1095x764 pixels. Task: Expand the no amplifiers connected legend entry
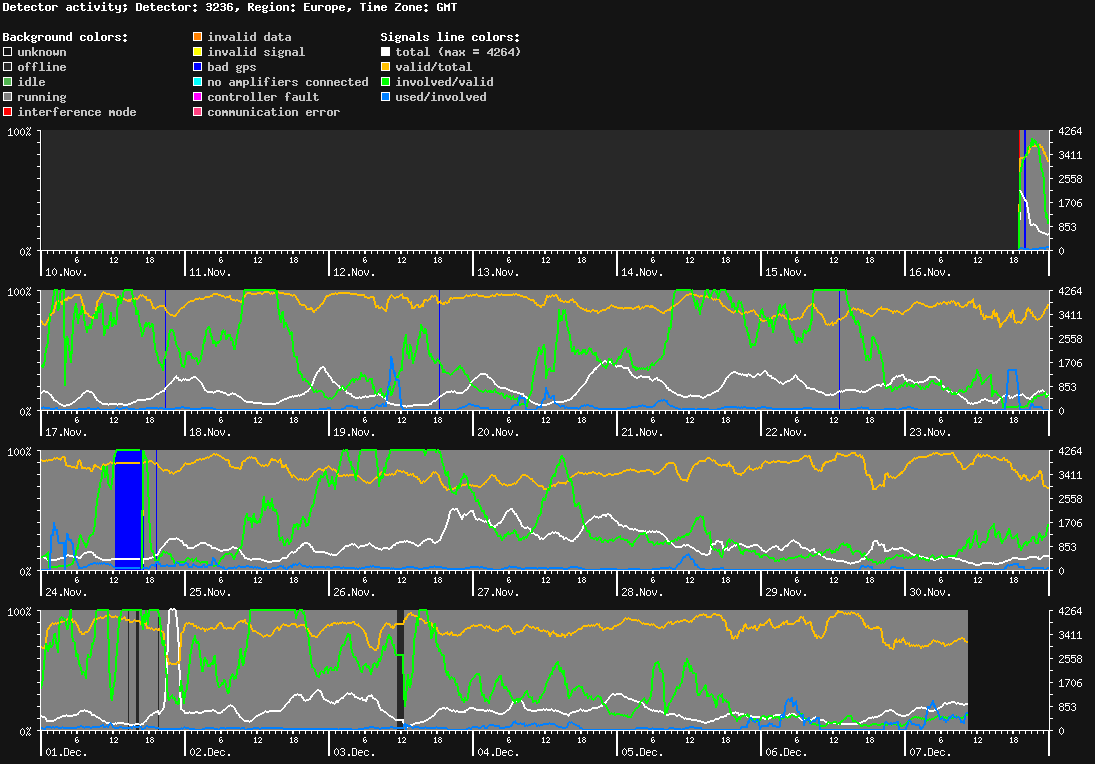point(198,82)
